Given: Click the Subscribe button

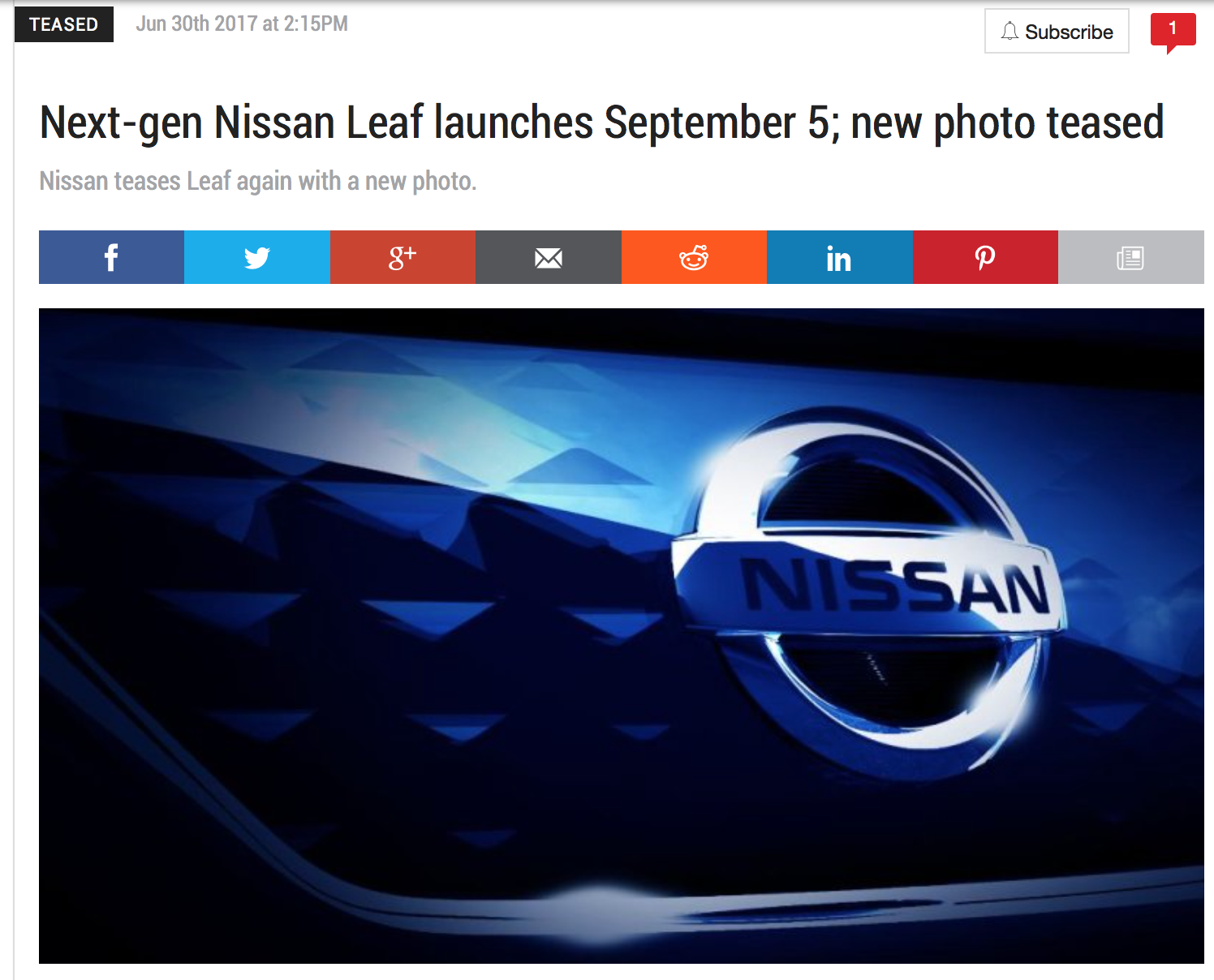Looking at the screenshot, I should coord(1057,31).
